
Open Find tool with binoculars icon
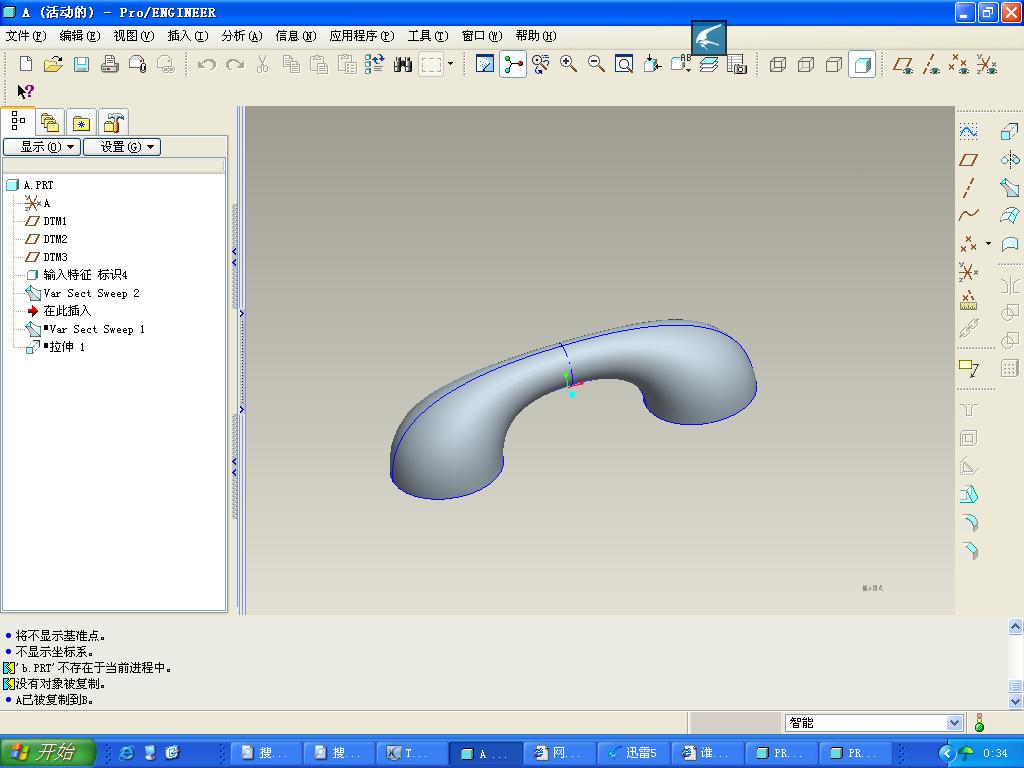click(403, 64)
